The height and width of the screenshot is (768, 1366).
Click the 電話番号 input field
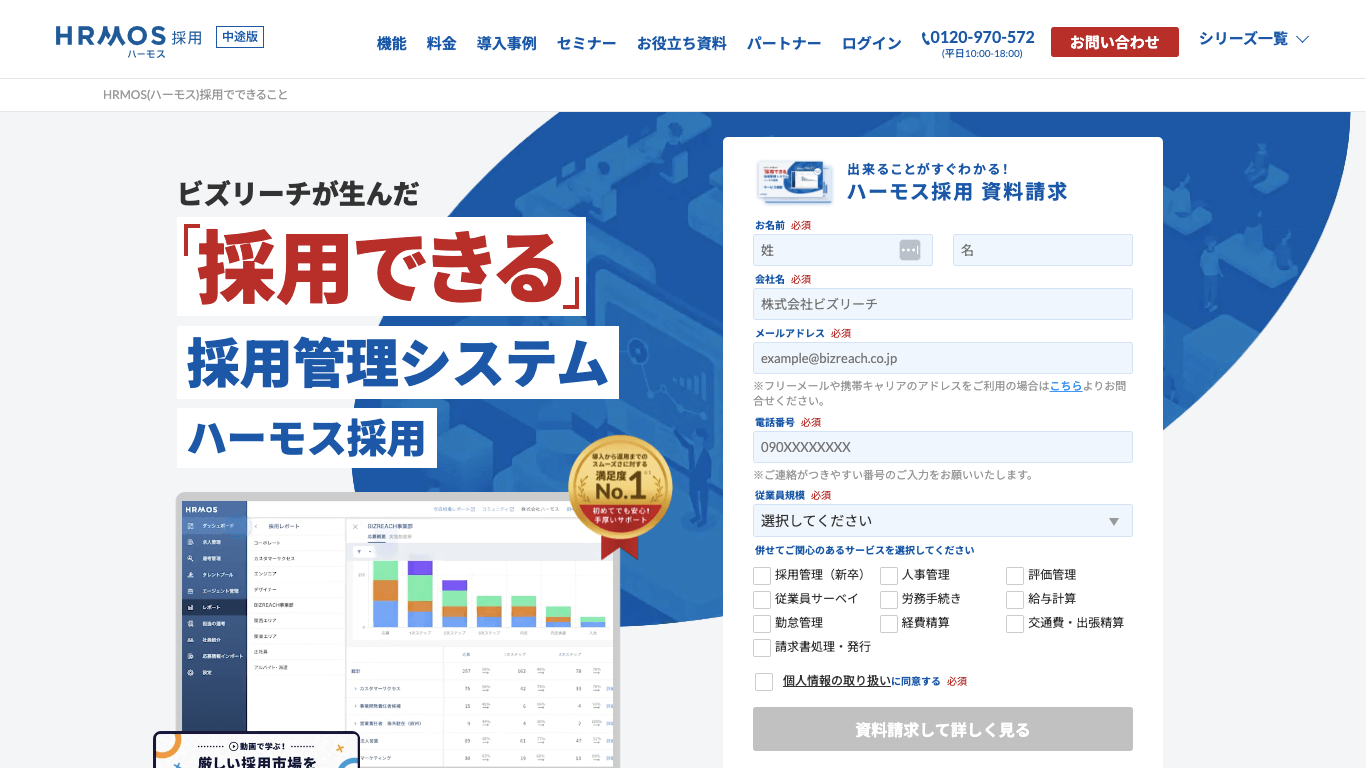pyautogui.click(x=943, y=447)
